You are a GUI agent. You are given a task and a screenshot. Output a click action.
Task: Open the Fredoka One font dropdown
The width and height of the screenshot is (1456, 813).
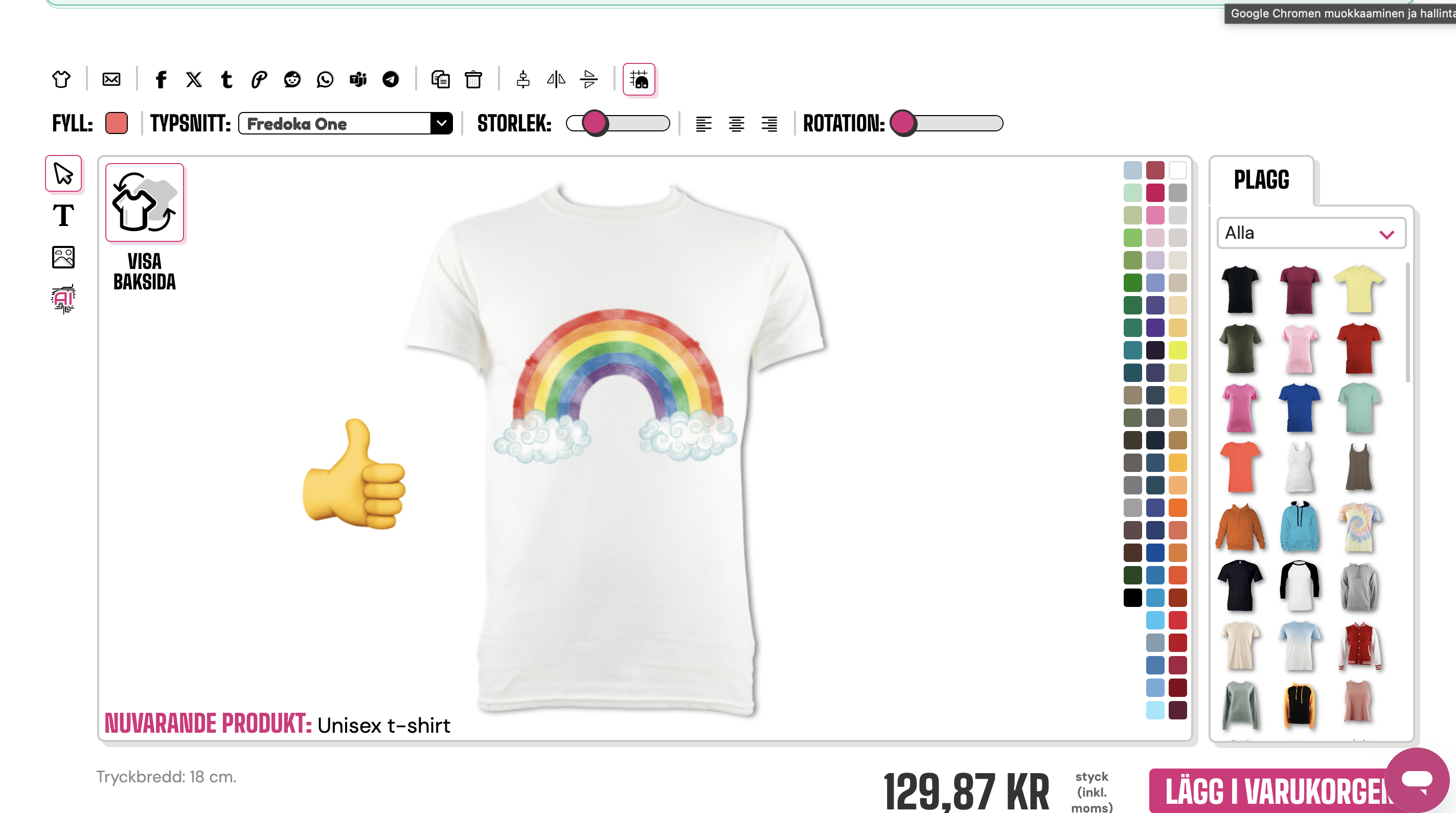346,123
